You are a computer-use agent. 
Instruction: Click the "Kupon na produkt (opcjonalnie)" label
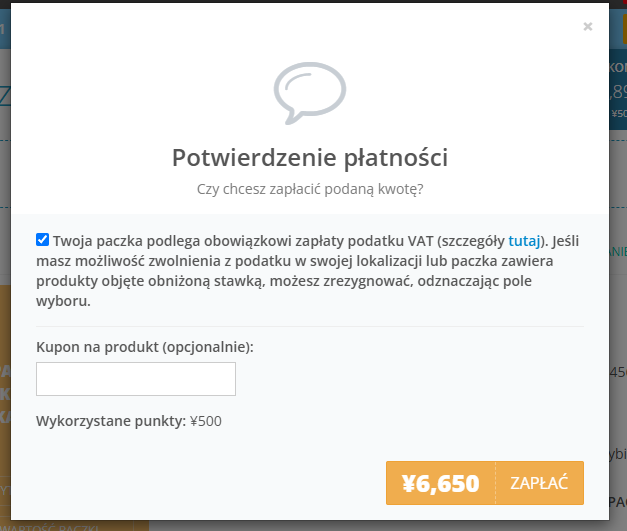(145, 347)
